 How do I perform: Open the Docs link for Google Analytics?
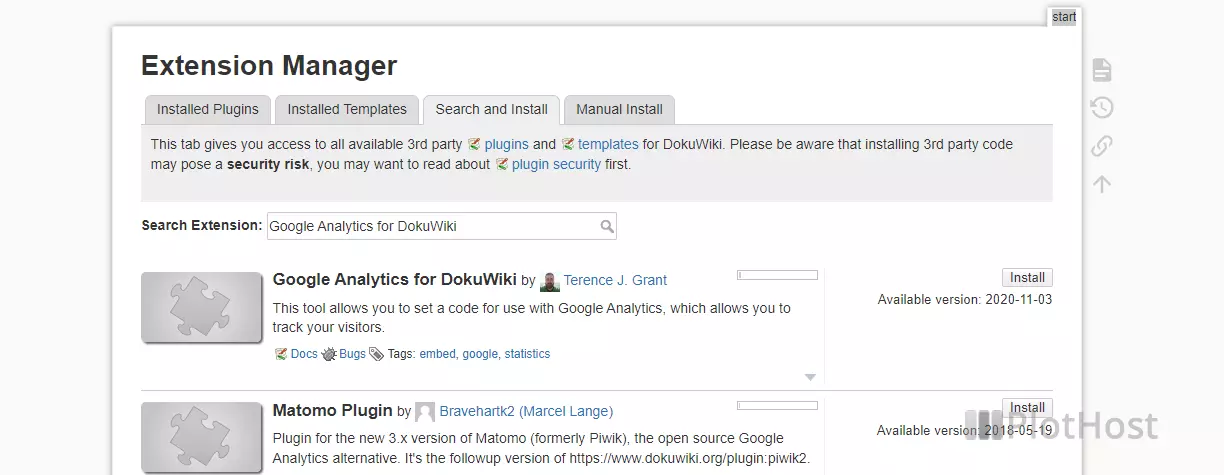[x=304, y=354]
